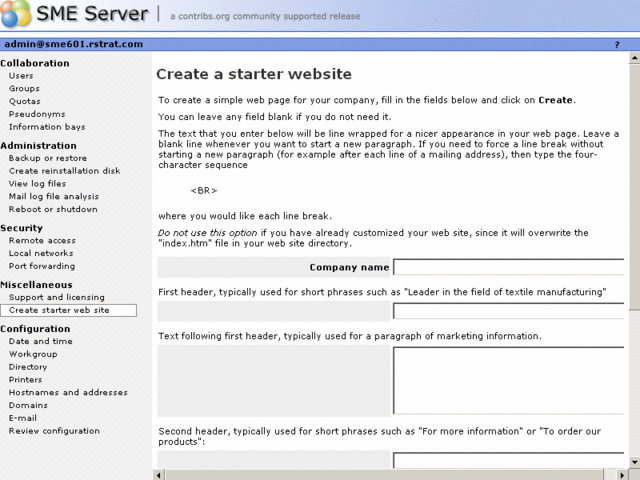Viewport: 640px width, 480px height.
Task: Click the marketing text area after first header
Action: click(x=509, y=380)
